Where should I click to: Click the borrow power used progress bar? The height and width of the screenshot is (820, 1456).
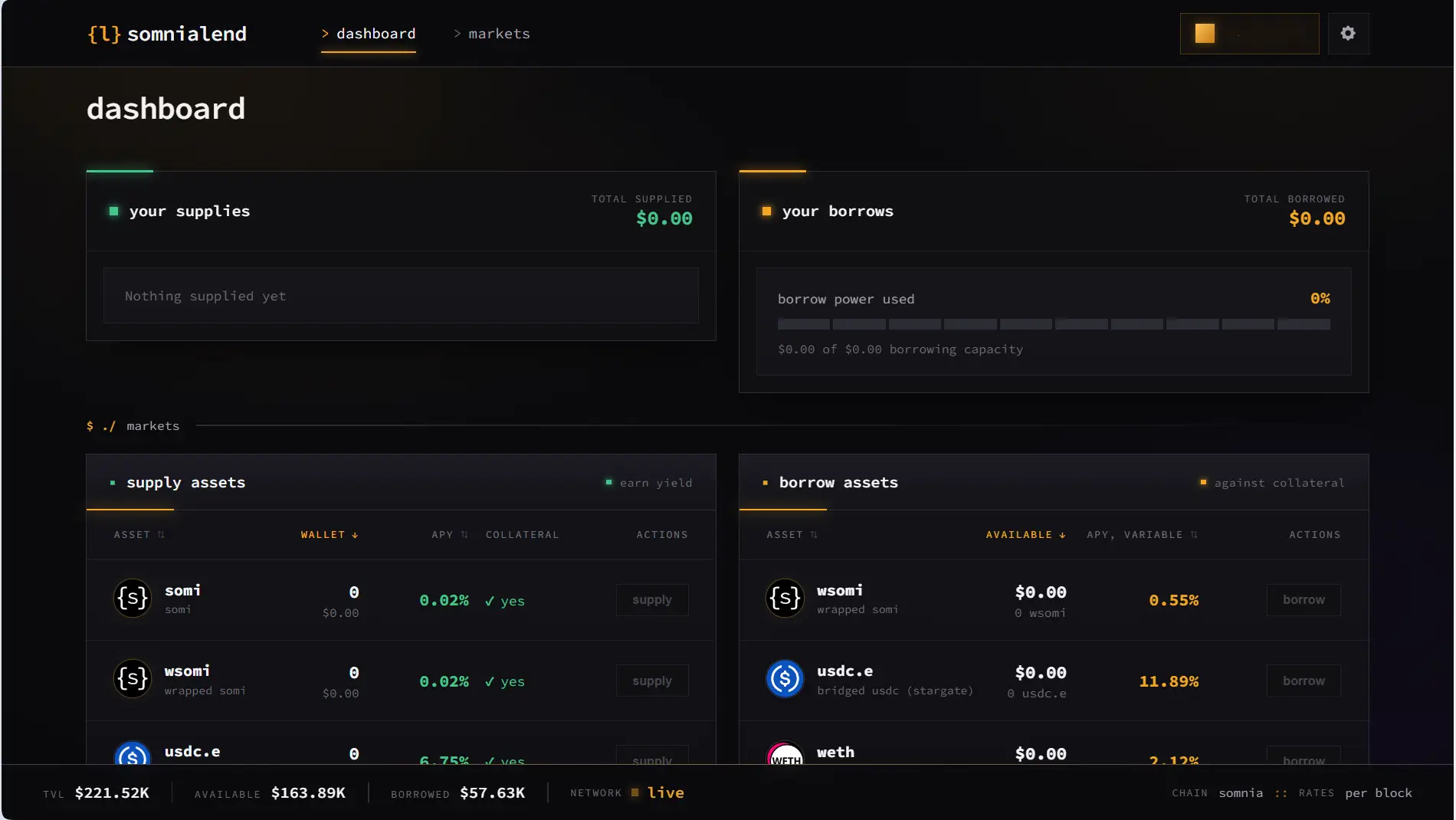pyautogui.click(x=1054, y=324)
